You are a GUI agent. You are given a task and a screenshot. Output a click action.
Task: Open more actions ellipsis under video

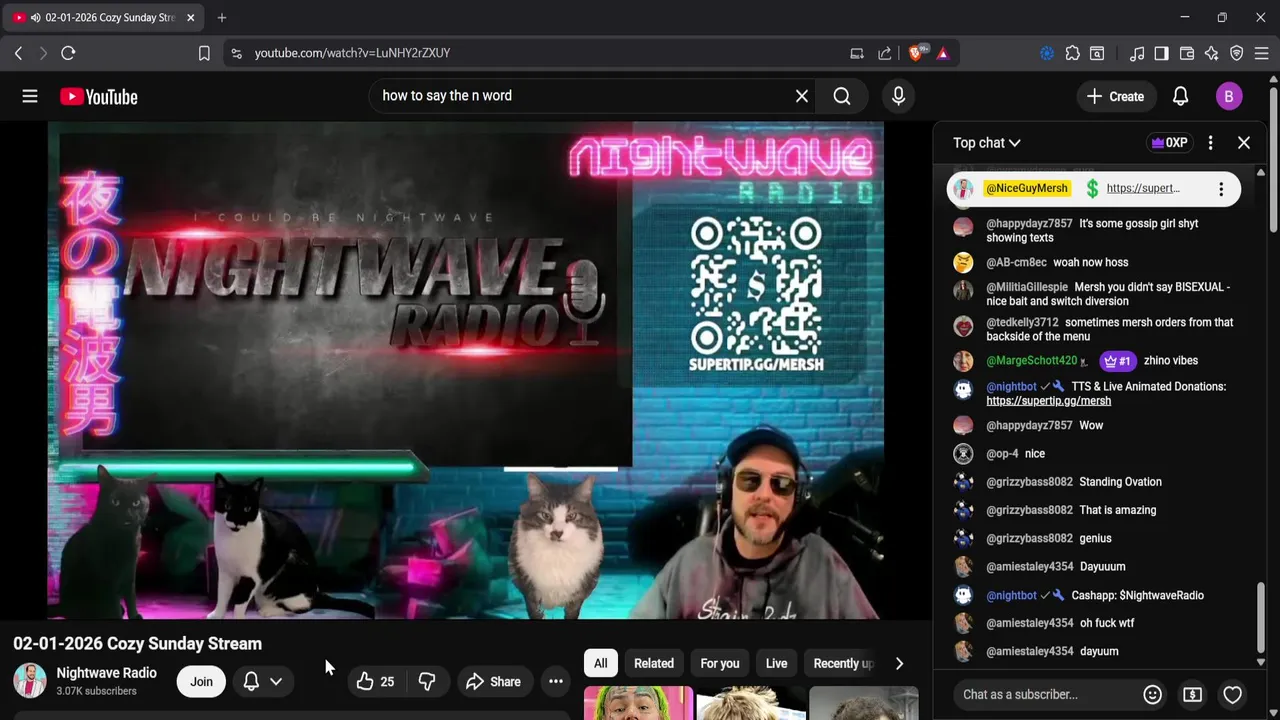[x=556, y=682]
